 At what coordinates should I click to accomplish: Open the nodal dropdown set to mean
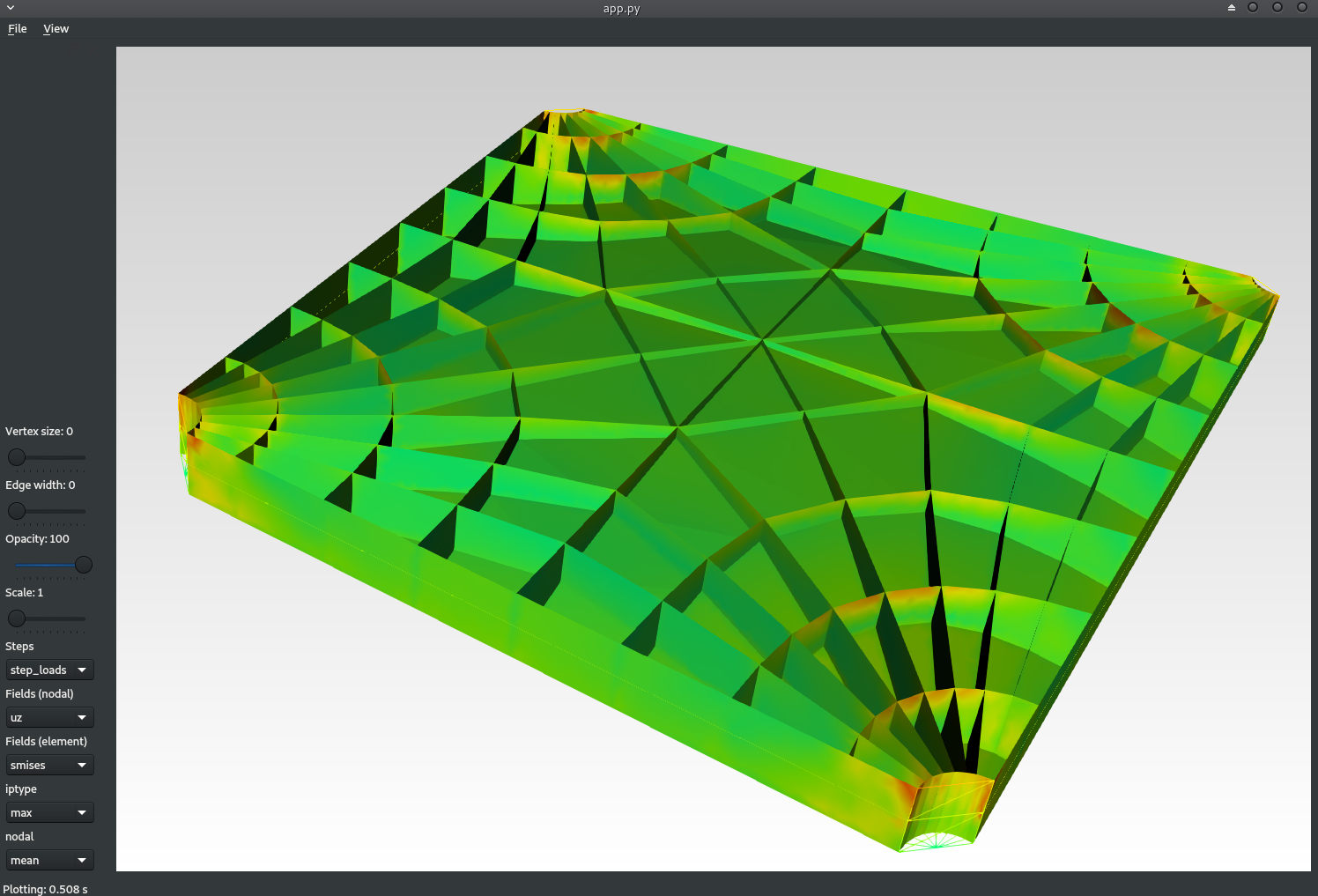[x=49, y=861]
